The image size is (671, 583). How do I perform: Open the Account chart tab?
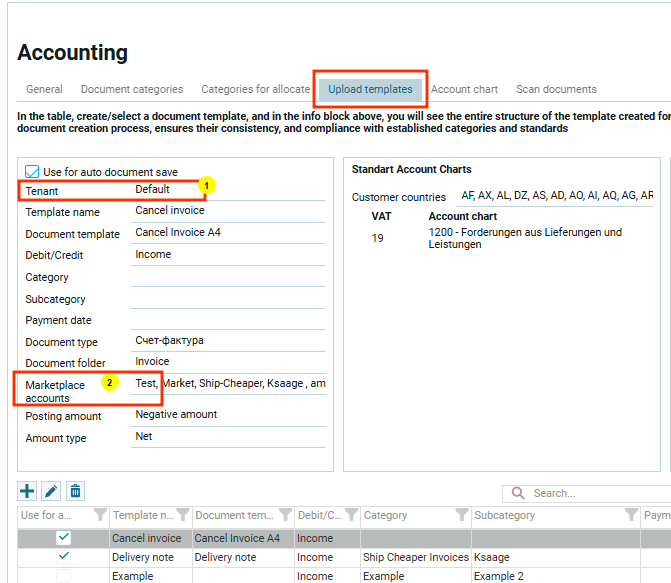[464, 89]
